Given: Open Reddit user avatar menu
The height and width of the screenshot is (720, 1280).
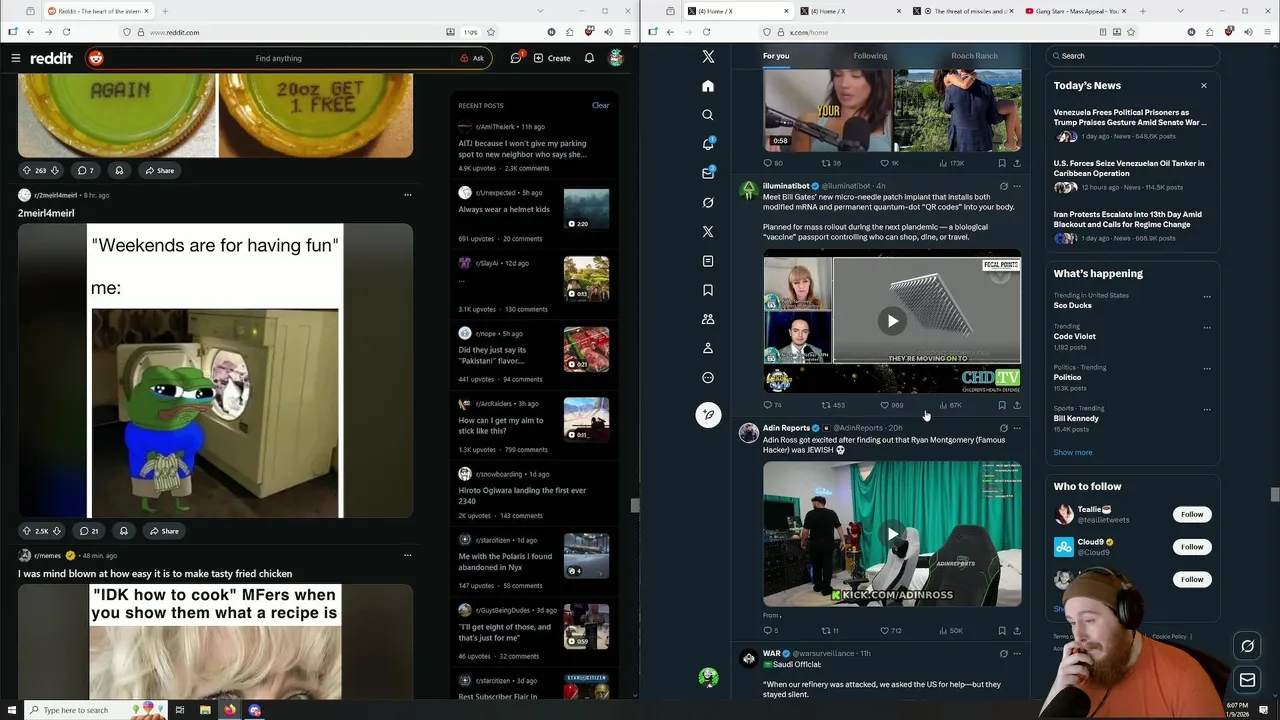Looking at the screenshot, I should 616,58.
